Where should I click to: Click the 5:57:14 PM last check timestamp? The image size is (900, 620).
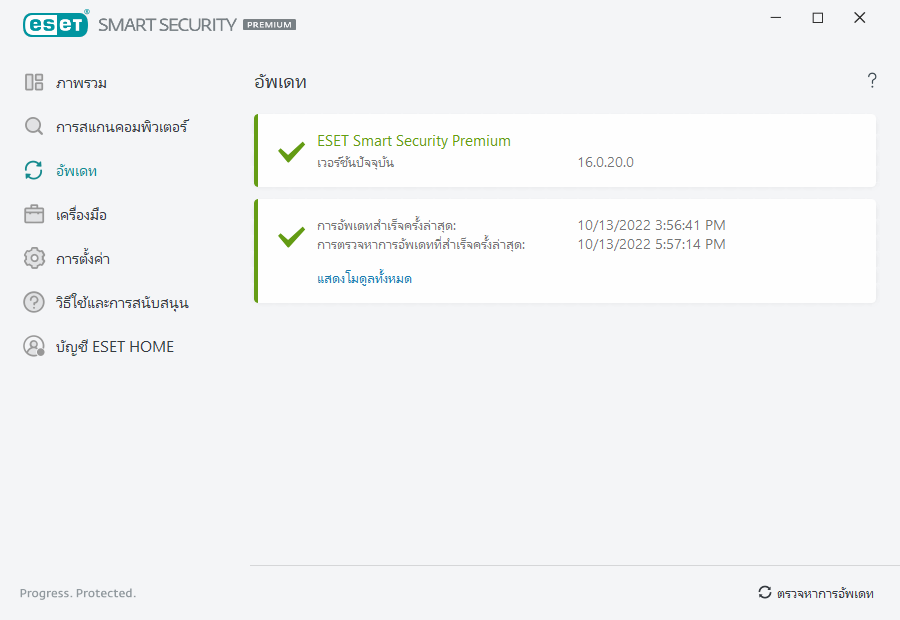click(x=651, y=244)
